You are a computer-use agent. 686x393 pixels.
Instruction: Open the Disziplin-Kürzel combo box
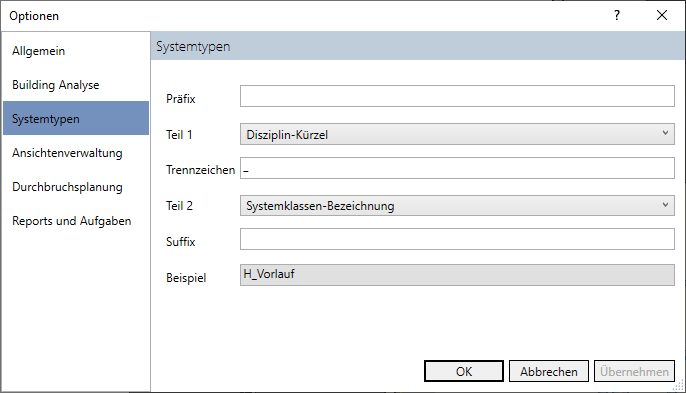pyautogui.click(x=457, y=134)
